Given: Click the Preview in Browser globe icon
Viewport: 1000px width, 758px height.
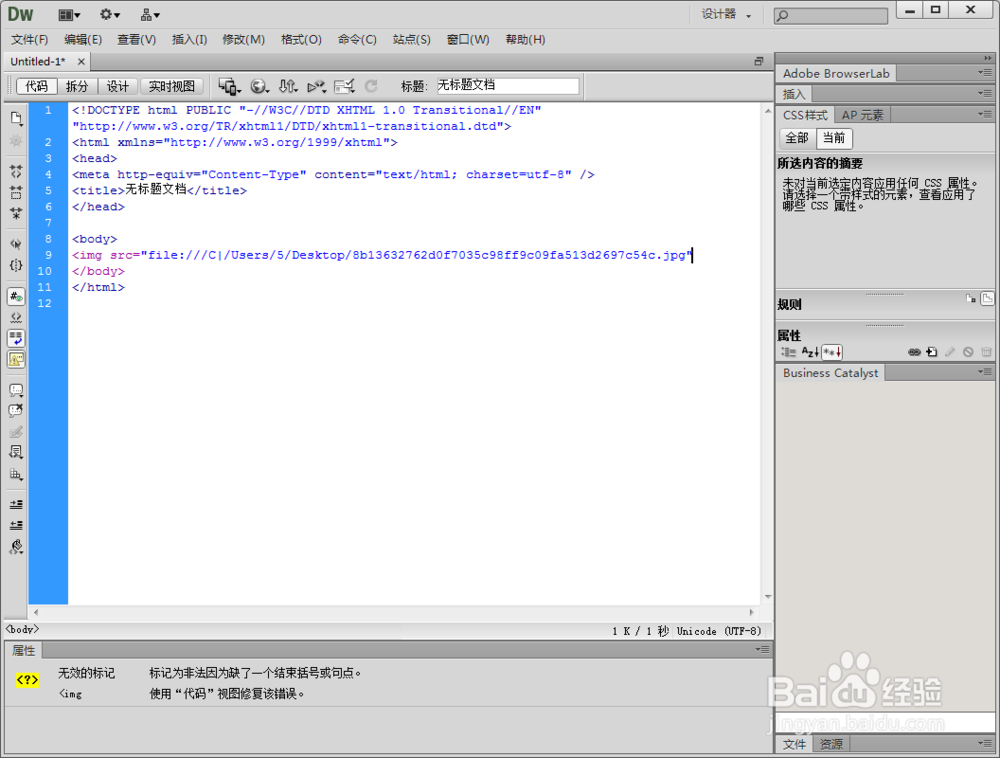Looking at the screenshot, I should [258, 87].
